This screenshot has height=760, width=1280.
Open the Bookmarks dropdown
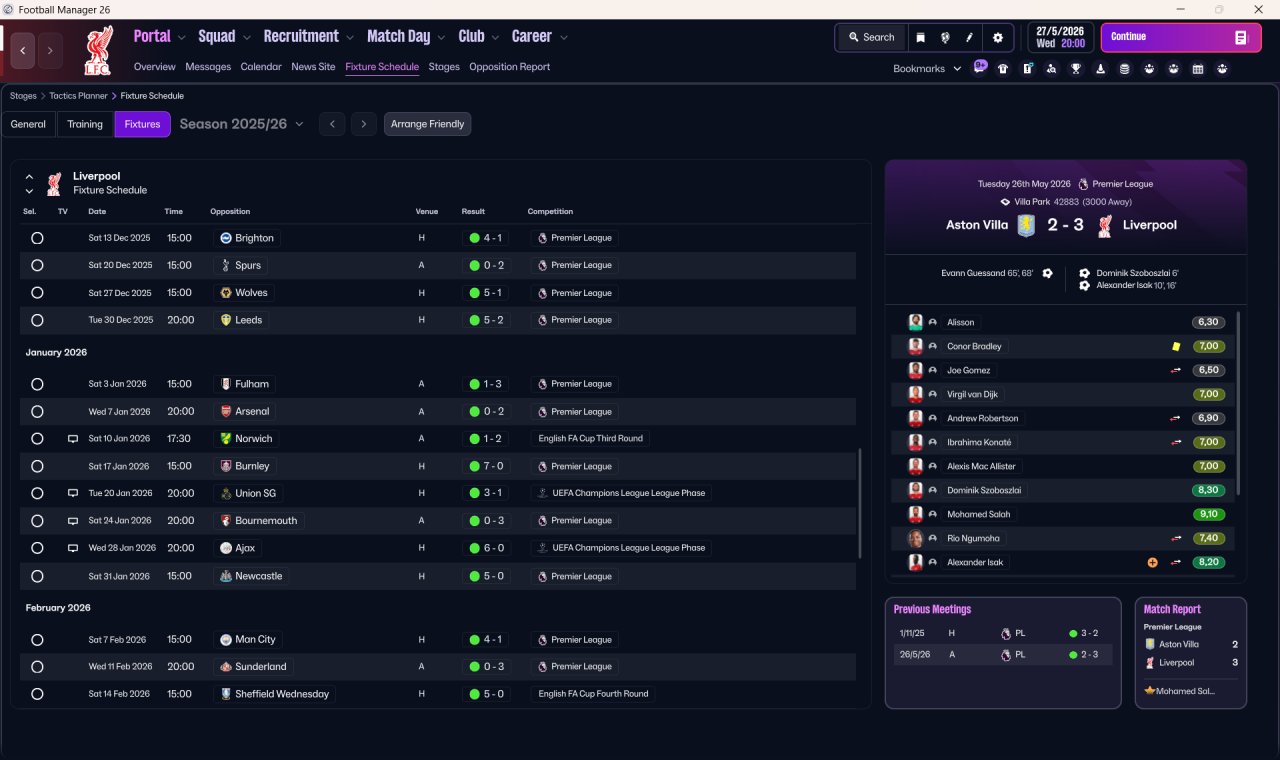point(927,69)
